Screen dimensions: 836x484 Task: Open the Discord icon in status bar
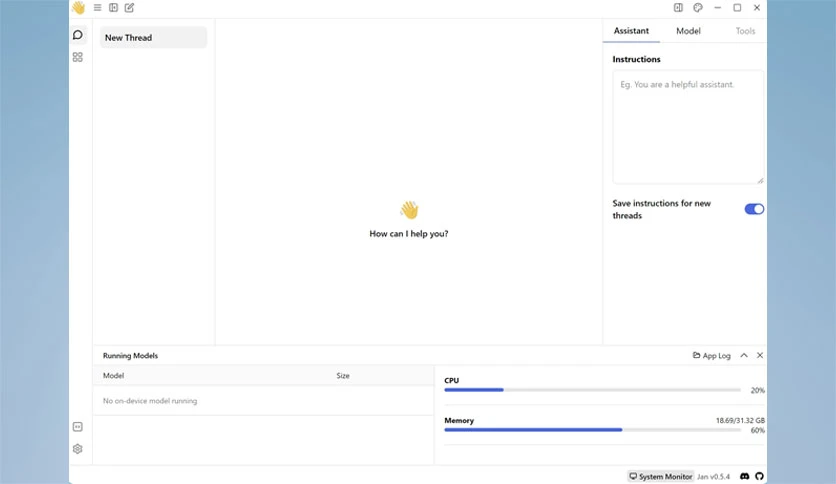(745, 476)
